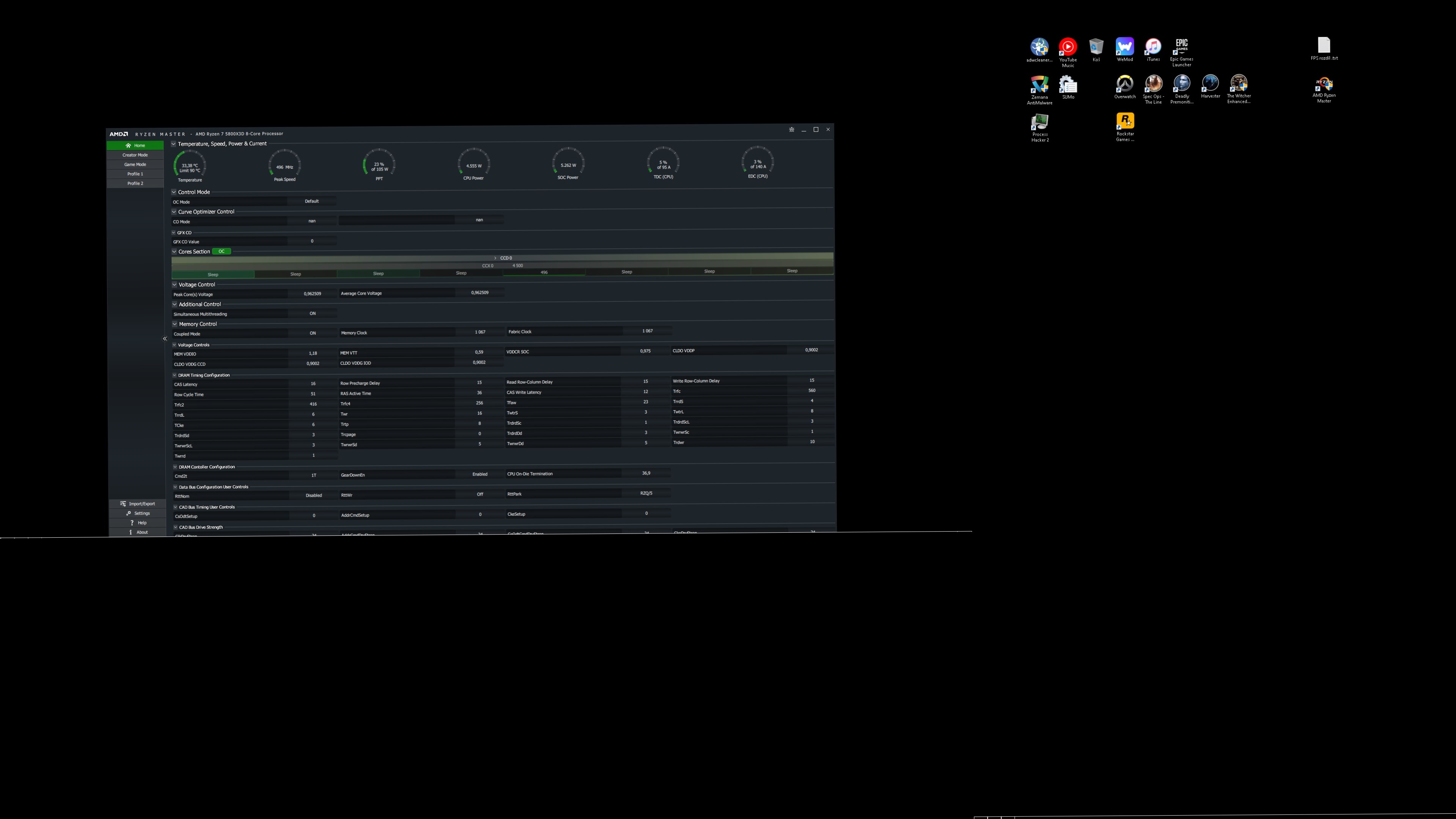The image size is (1456, 819).
Task: Toggle Coupled Mode ON value
Action: coord(313,333)
